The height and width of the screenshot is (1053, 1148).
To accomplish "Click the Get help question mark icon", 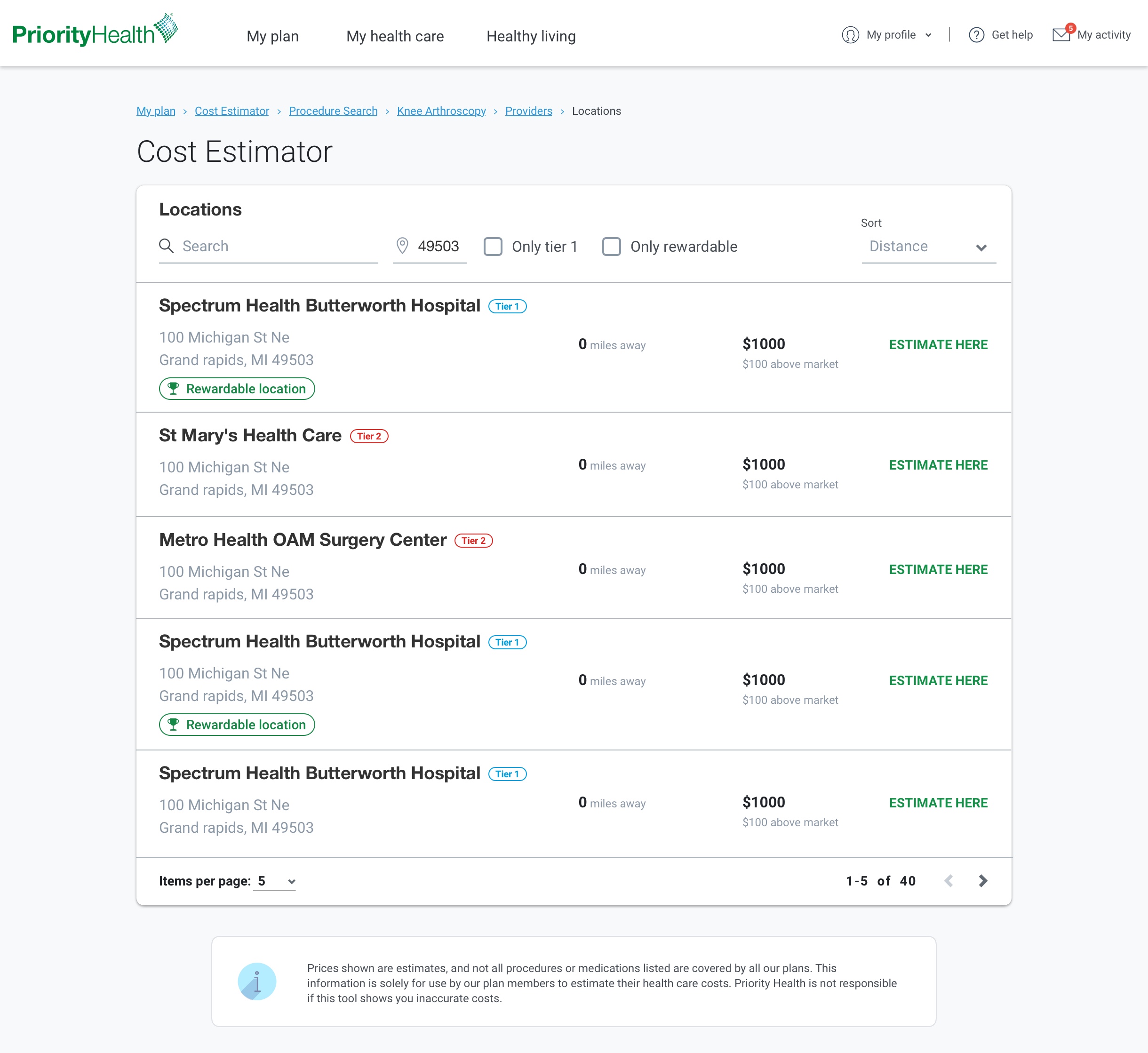I will tap(976, 35).
